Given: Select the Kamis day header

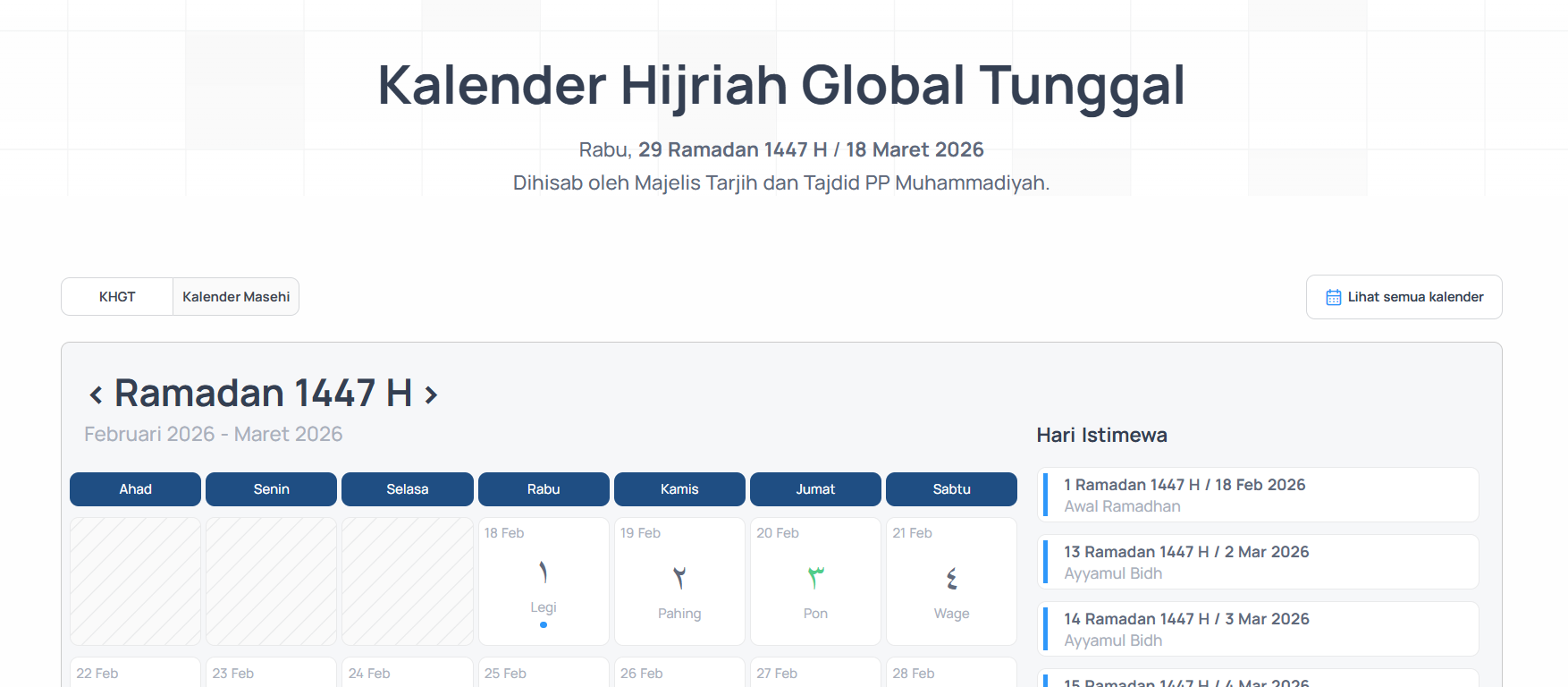Looking at the screenshot, I should tap(679, 489).
